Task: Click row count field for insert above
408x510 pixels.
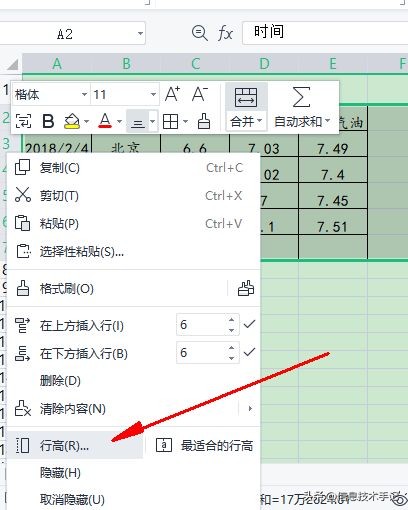Action: 201,324
